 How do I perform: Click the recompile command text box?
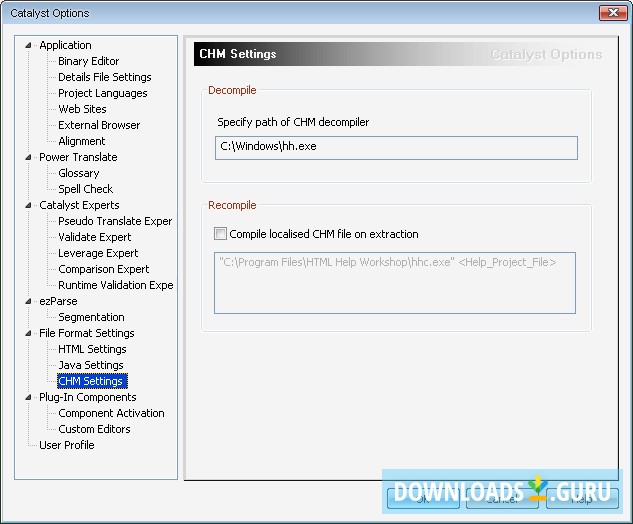[395, 283]
